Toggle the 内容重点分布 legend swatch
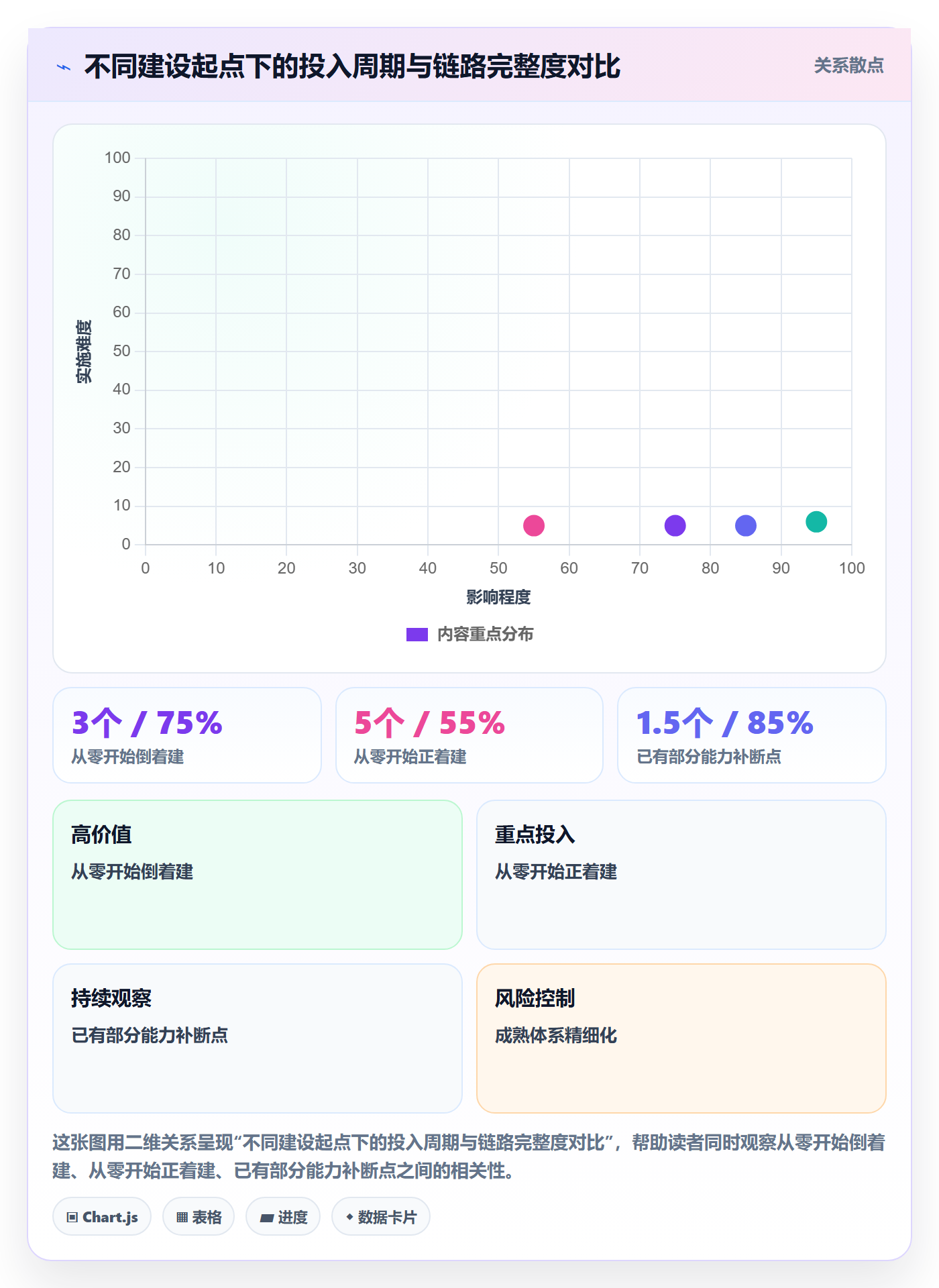939x1288 pixels. (x=417, y=635)
